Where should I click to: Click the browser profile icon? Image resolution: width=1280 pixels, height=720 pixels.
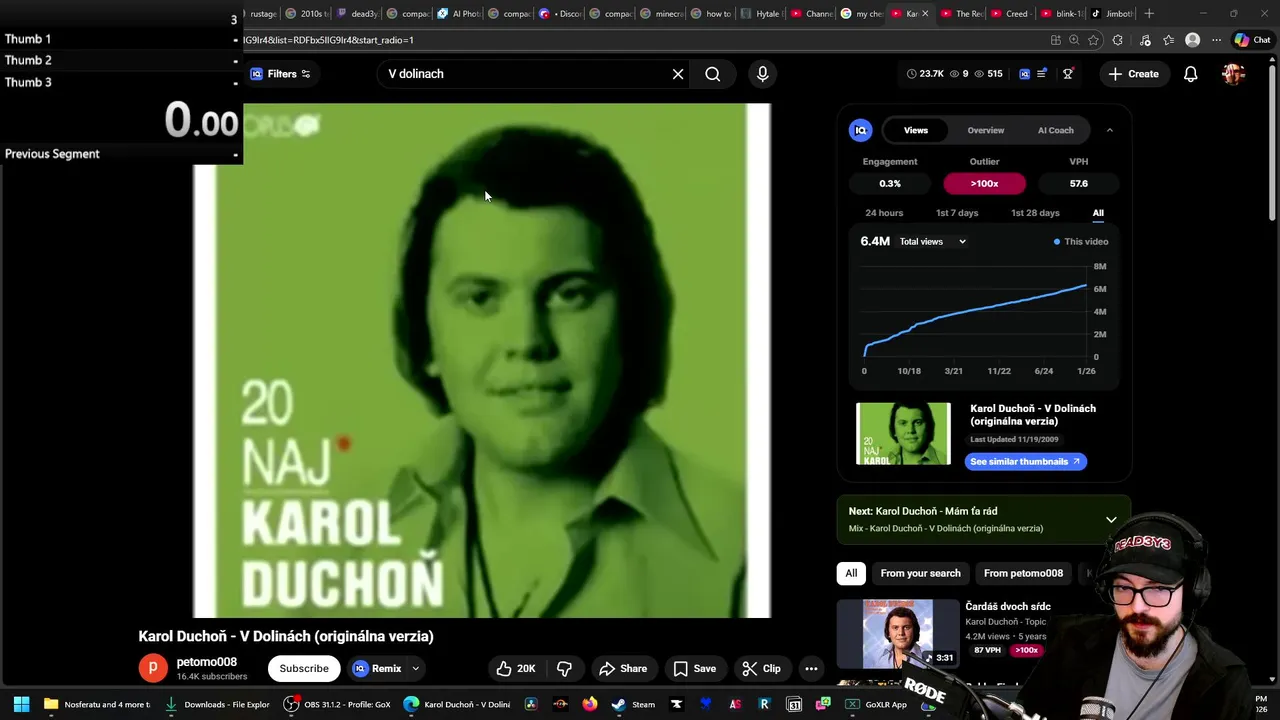[x=1192, y=40]
